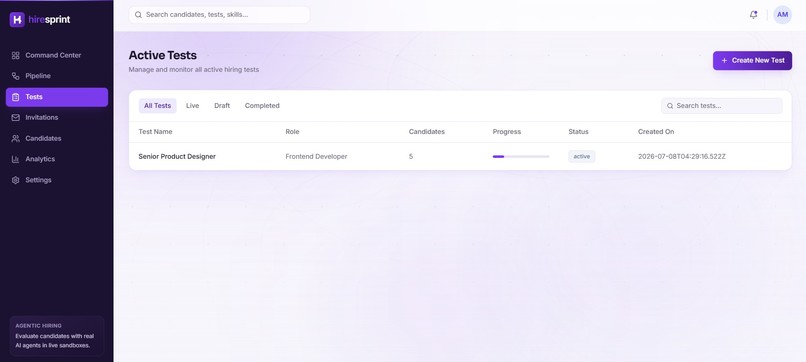Click the candidates count 5

point(411,156)
